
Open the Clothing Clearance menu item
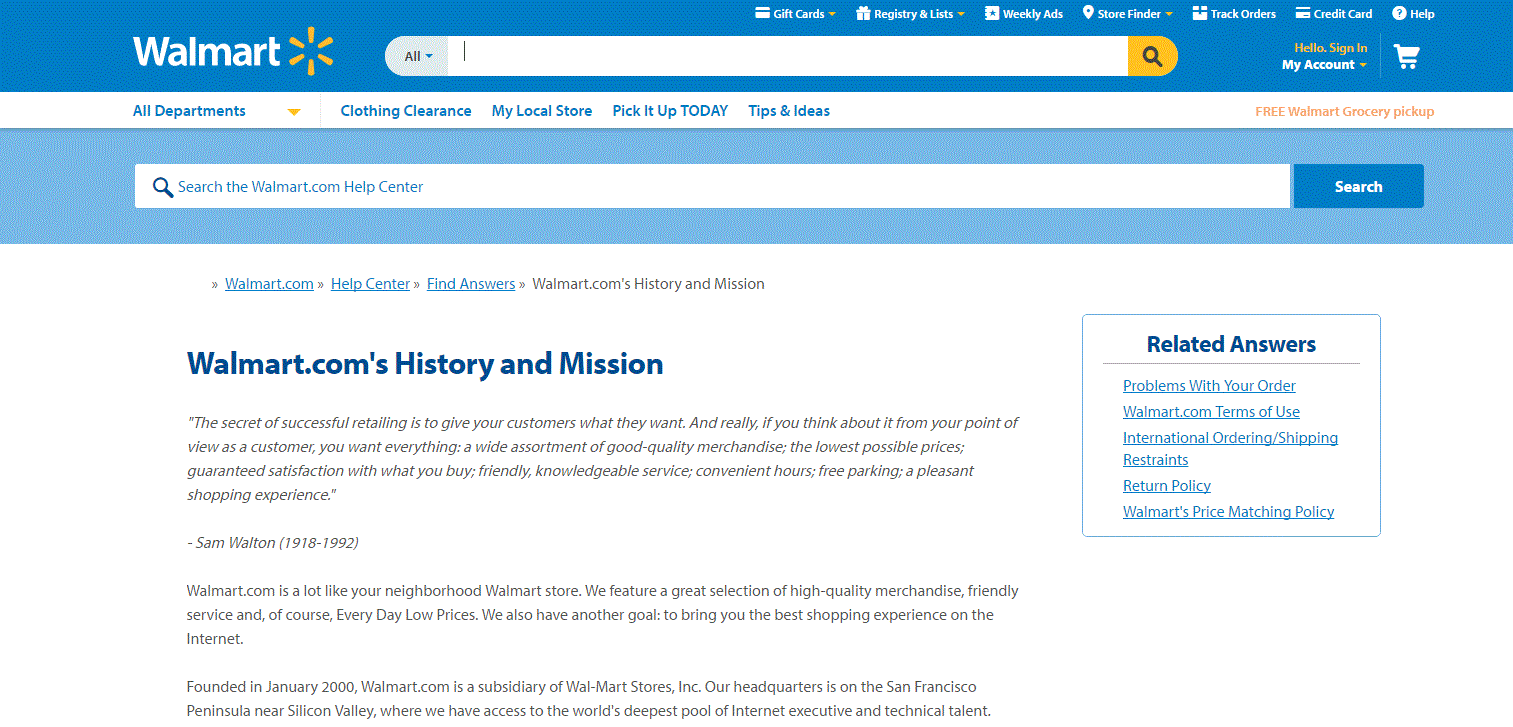(x=406, y=111)
